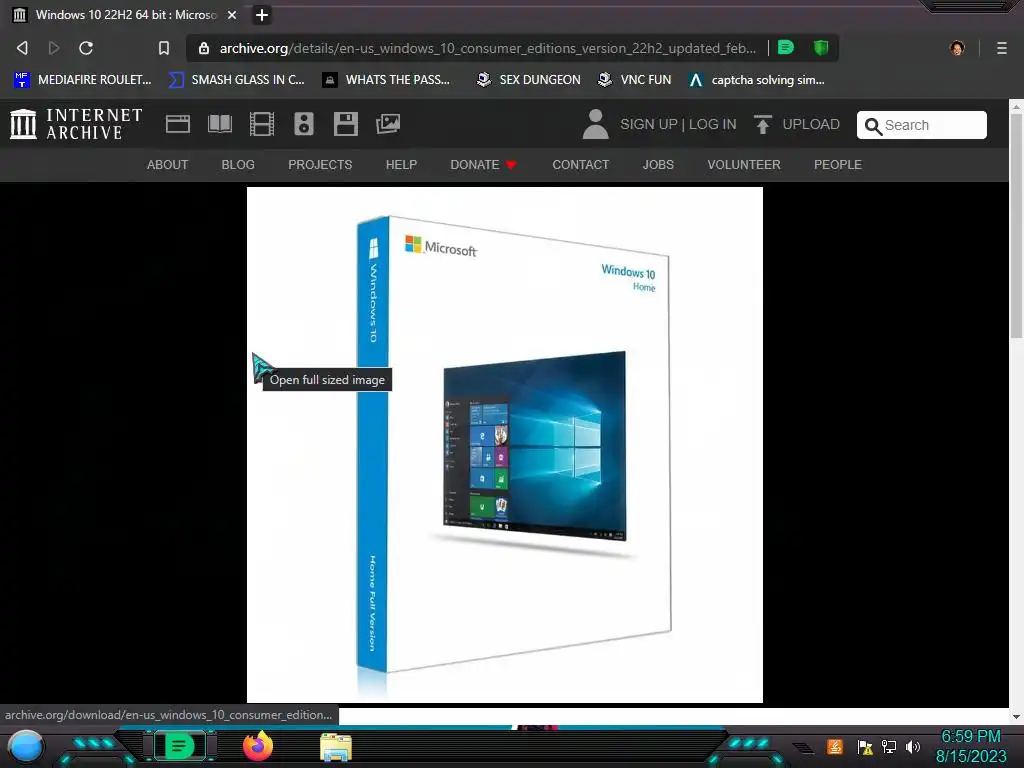Screen dimensions: 1024x768
Task: Open the browser profile avatar
Action: pyautogui.click(x=957, y=48)
